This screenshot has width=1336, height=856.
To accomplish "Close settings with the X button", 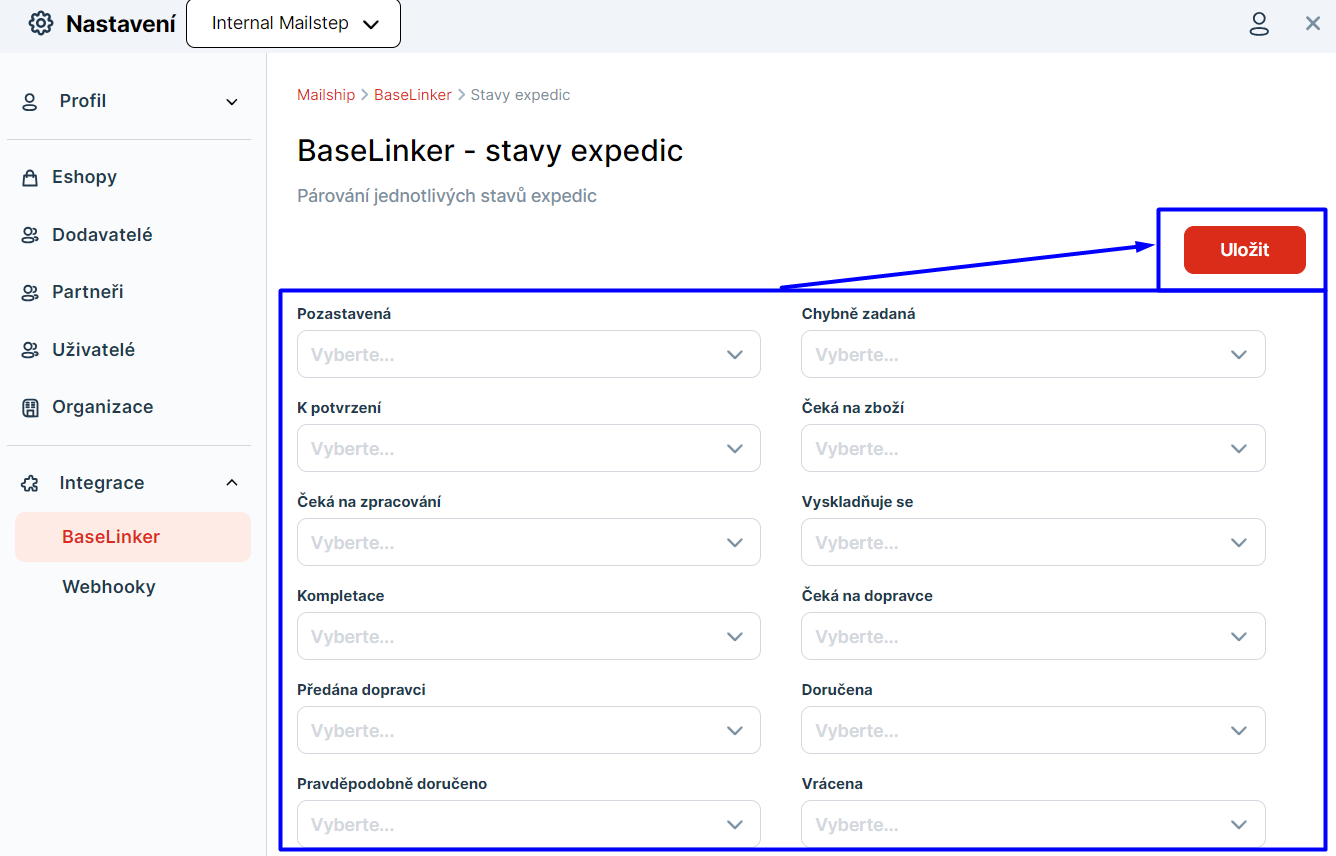I will (1313, 24).
